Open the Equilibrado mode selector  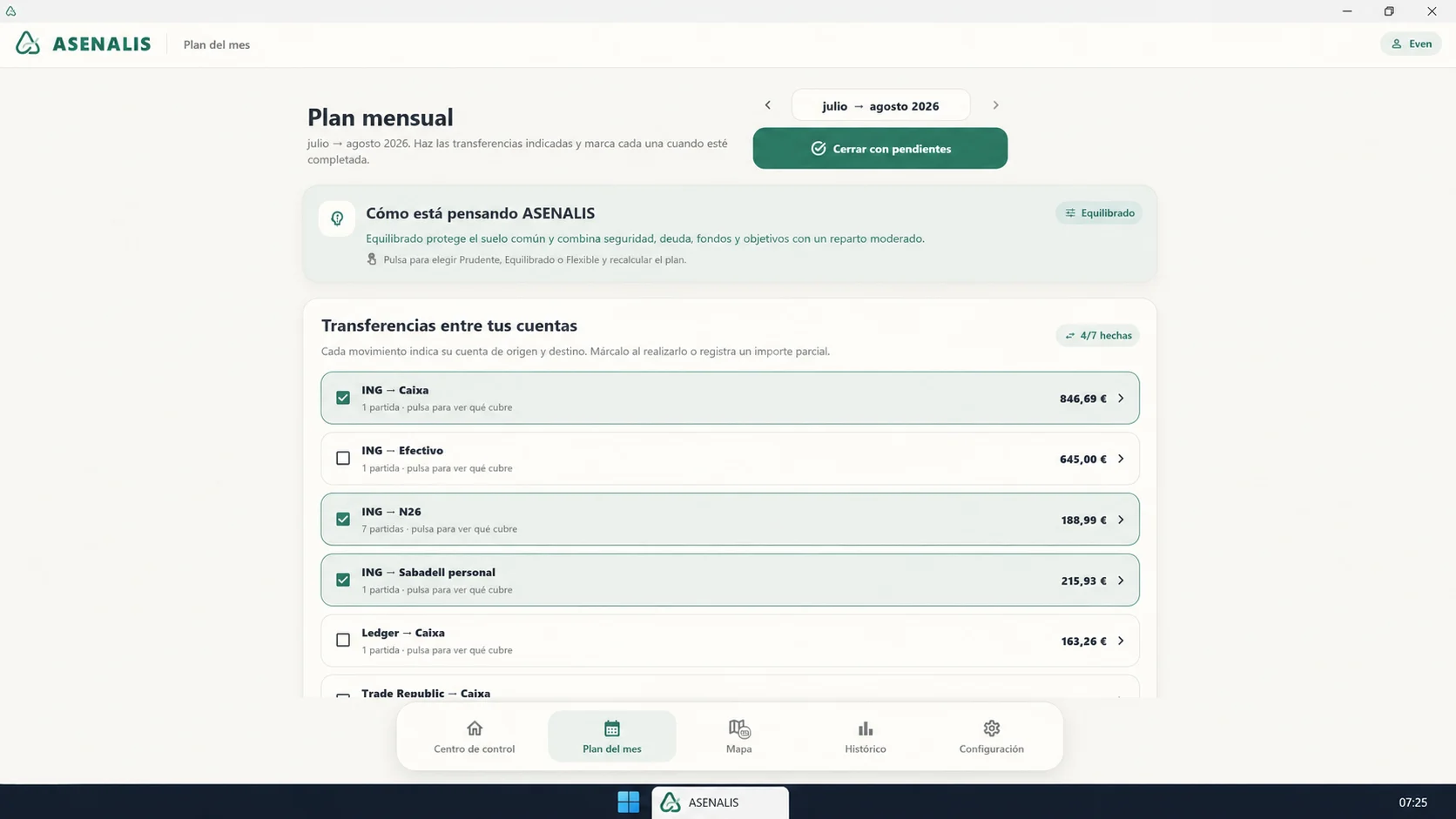(1099, 212)
